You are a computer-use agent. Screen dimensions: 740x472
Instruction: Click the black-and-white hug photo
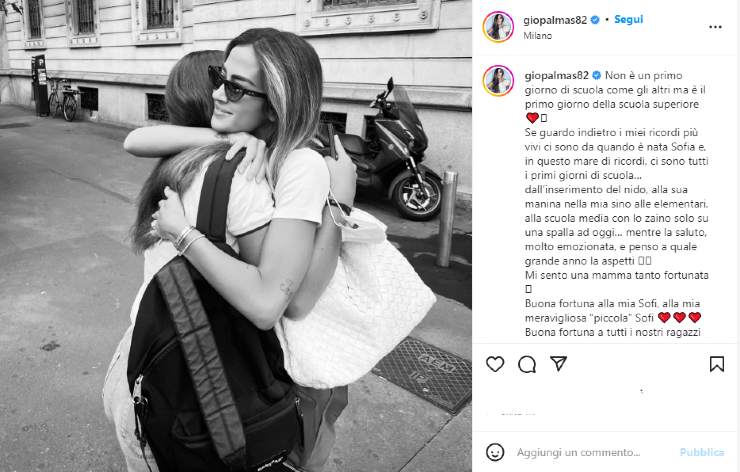point(236,236)
